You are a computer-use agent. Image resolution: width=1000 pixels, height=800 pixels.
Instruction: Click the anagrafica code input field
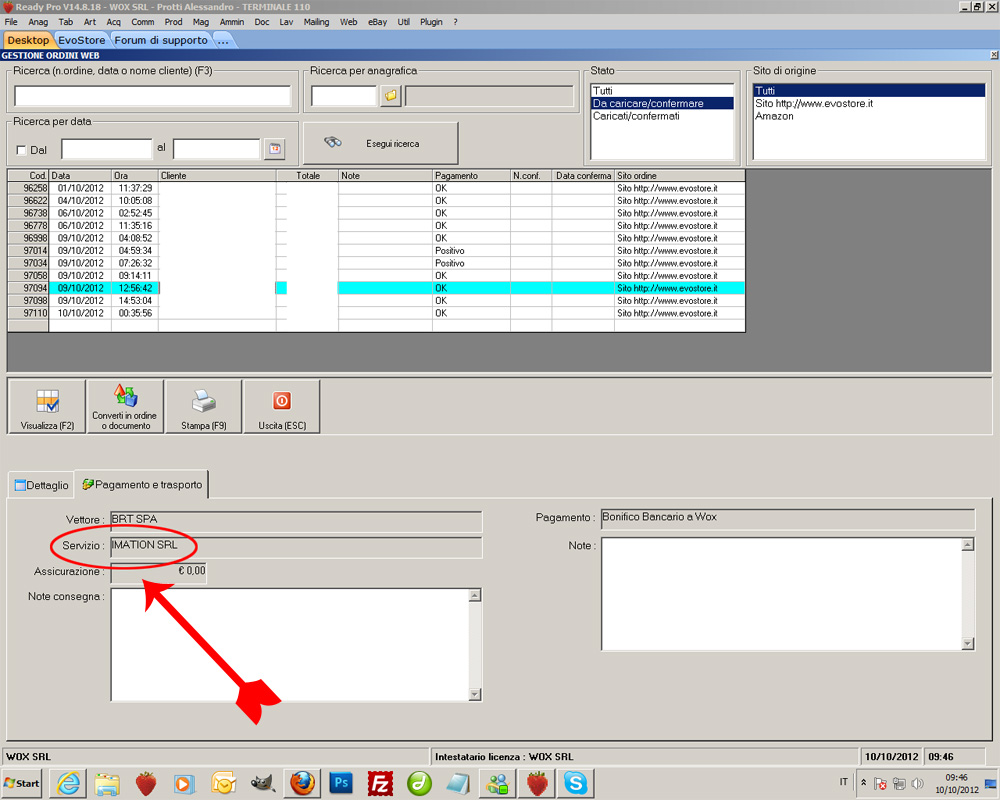[344, 96]
